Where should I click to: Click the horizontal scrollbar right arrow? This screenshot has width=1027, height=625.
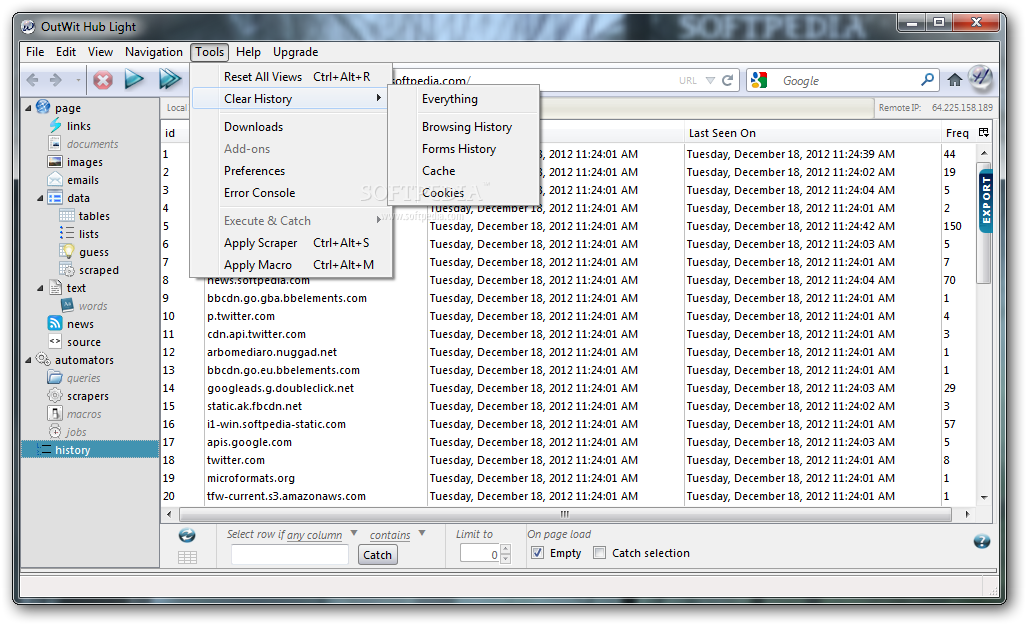tap(967, 514)
